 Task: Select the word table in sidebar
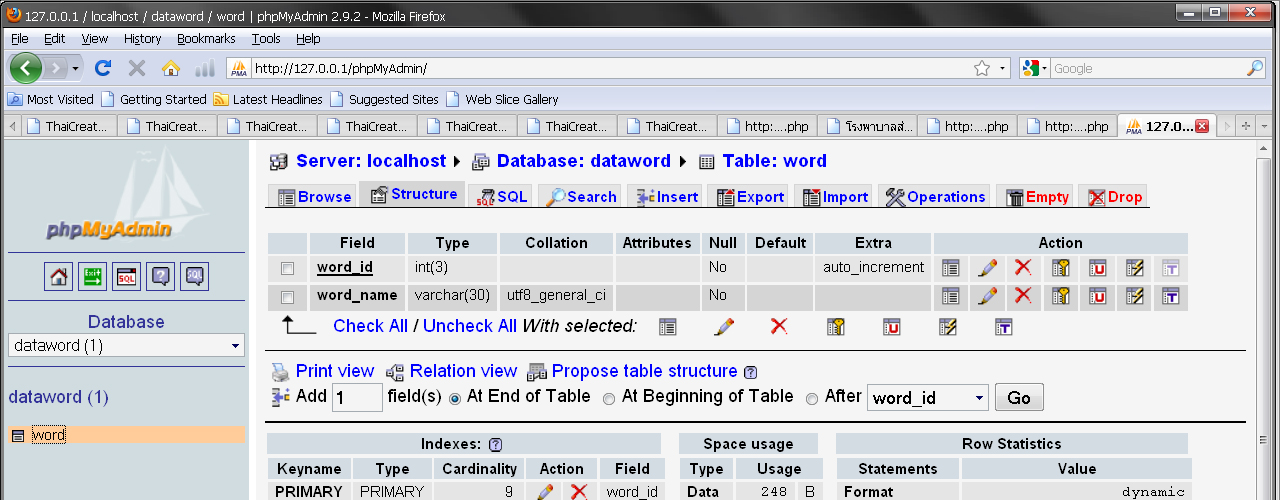[49, 435]
